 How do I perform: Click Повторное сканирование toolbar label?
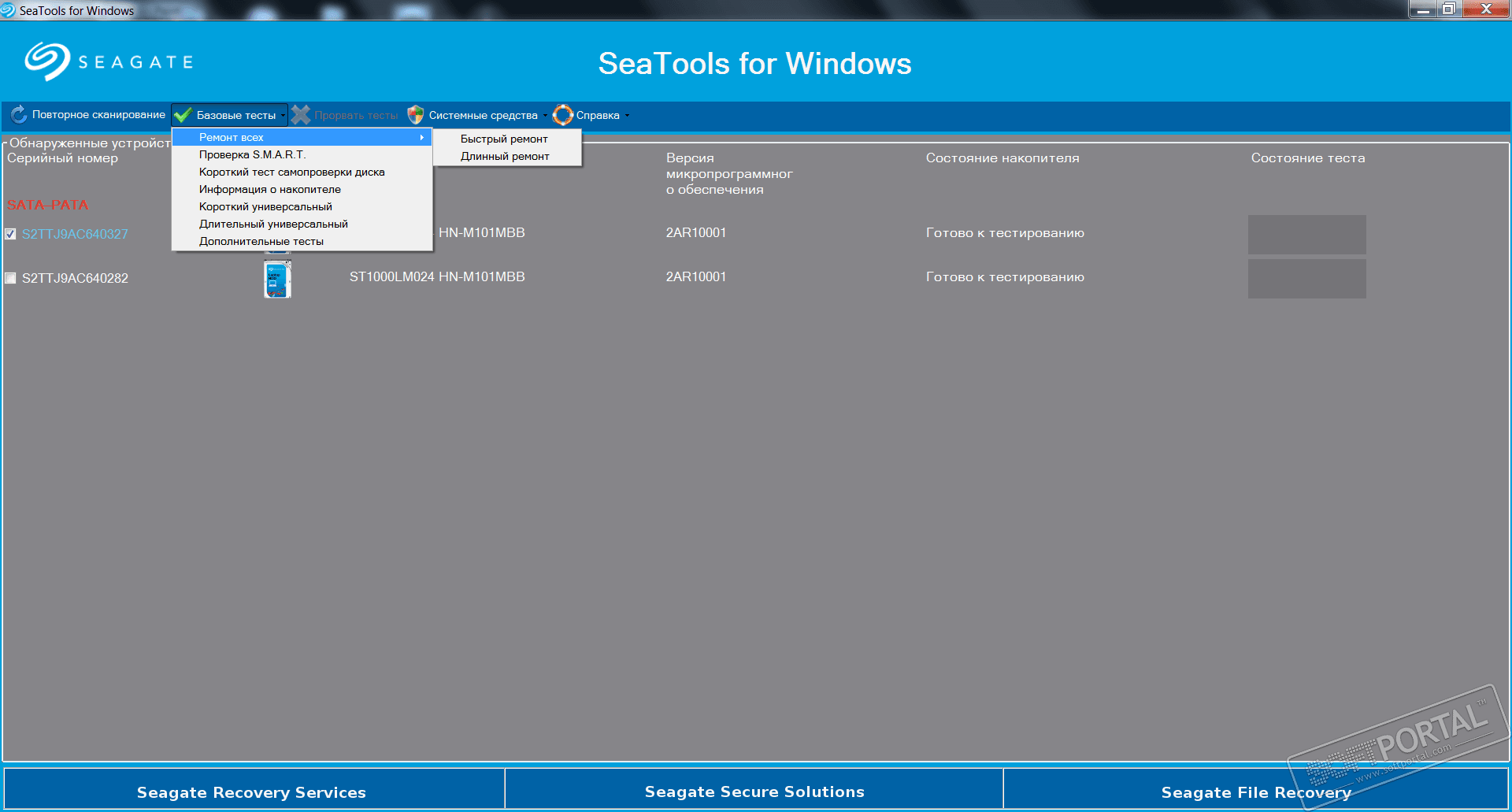click(x=98, y=115)
